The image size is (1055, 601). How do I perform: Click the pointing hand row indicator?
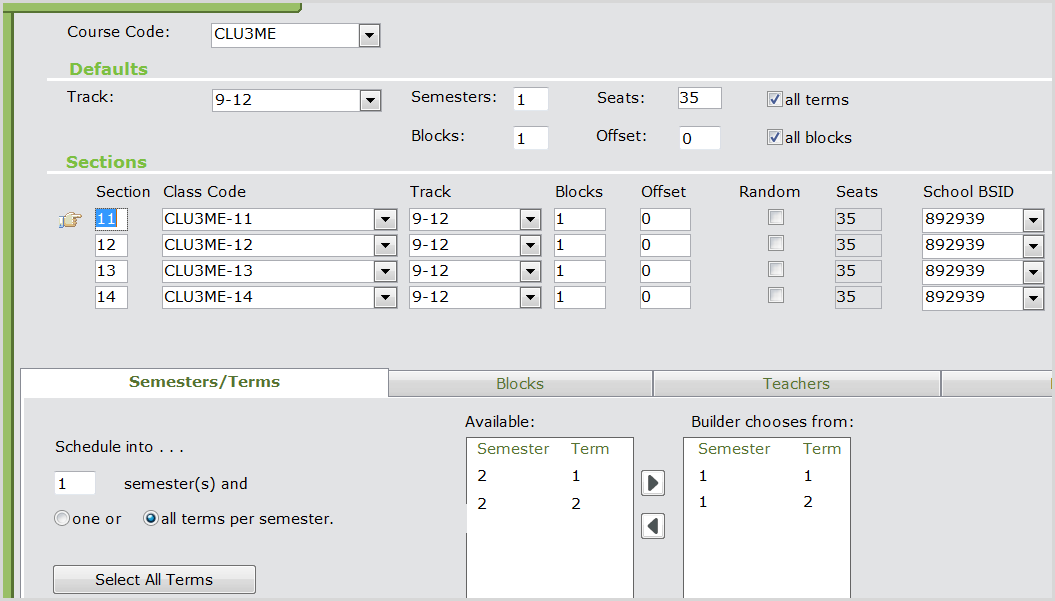(70, 220)
